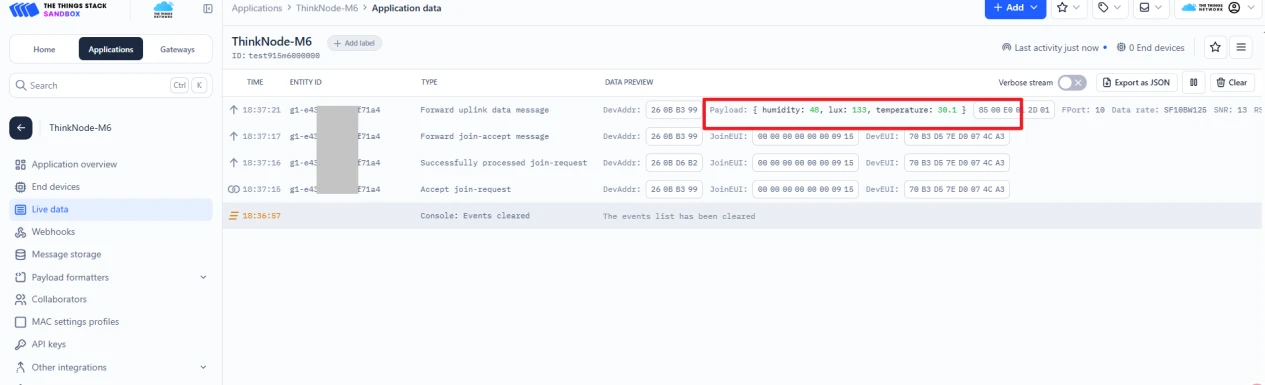Switch to Gateways tab

tap(177, 49)
